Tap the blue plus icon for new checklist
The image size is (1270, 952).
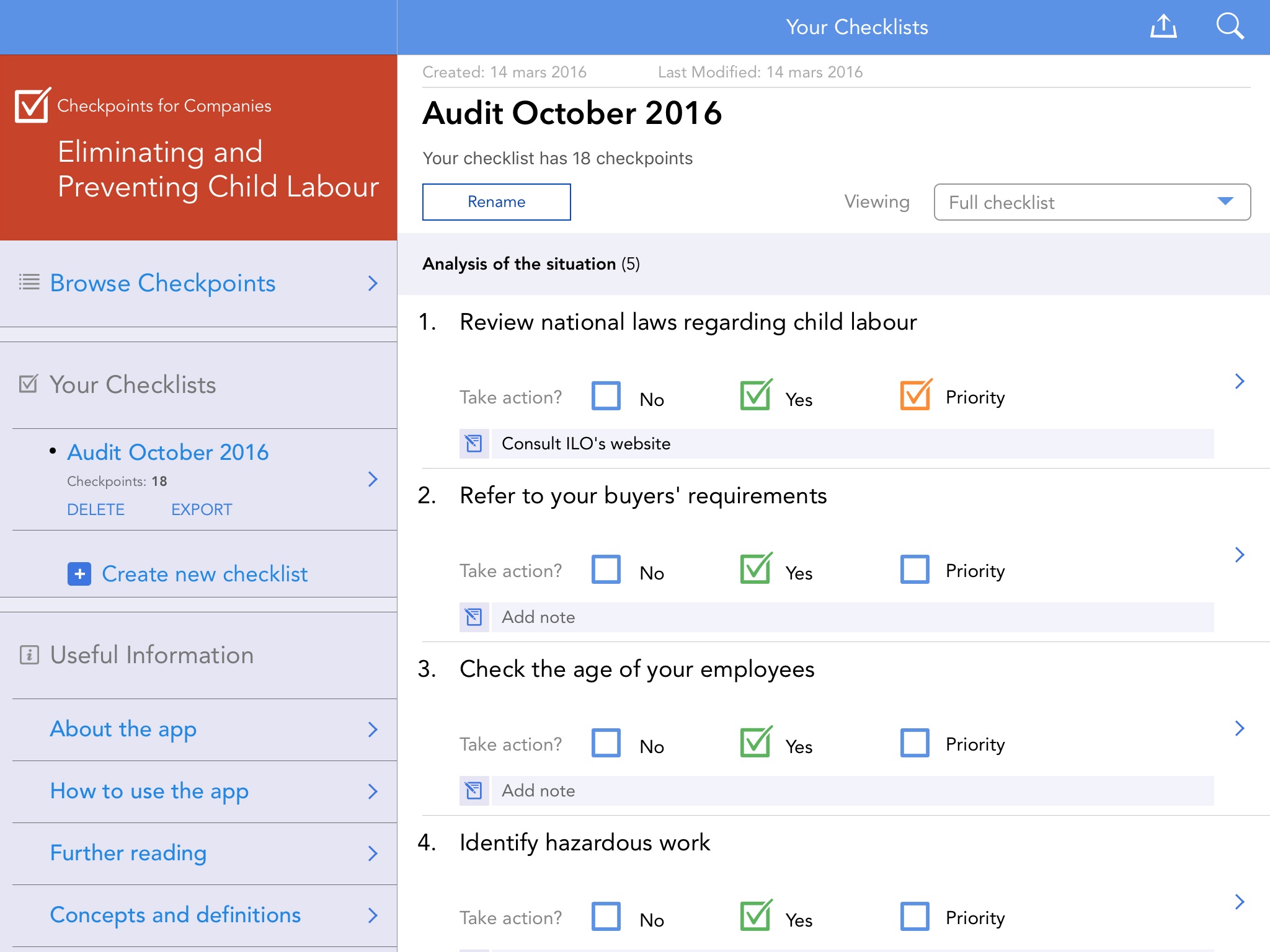79,574
